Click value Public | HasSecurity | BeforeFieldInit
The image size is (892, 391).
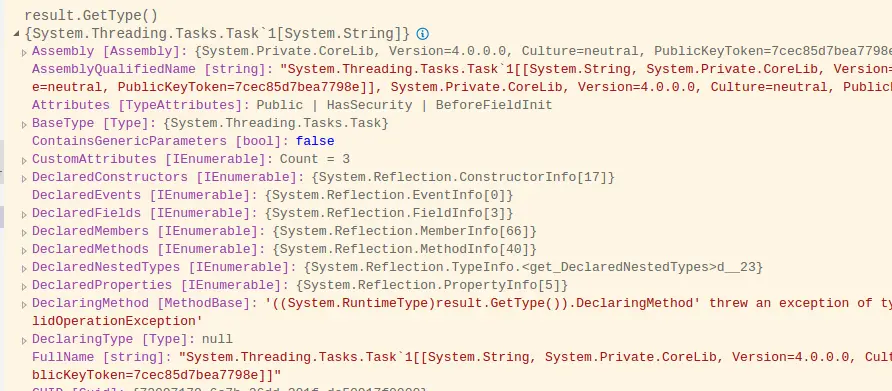point(404,105)
